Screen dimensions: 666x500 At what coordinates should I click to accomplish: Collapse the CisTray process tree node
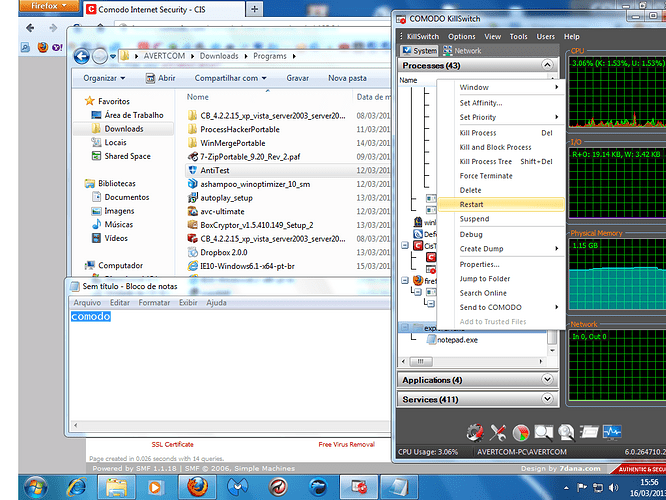405,246
